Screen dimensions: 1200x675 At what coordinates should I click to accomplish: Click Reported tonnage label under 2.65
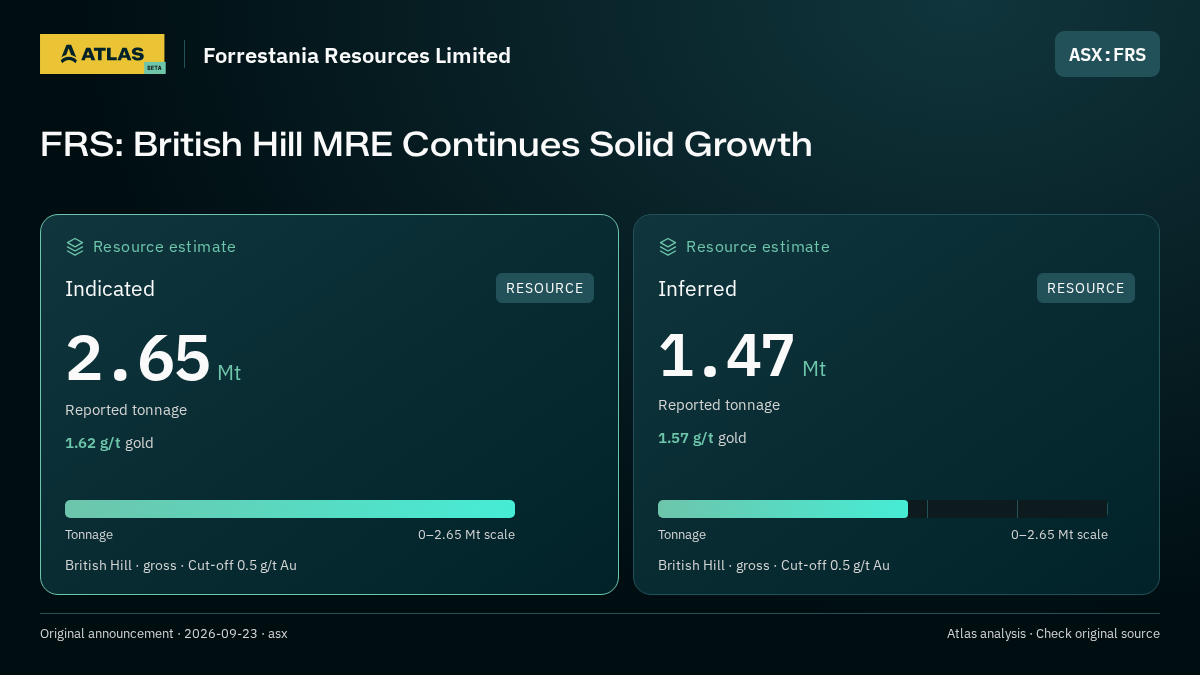coord(126,410)
